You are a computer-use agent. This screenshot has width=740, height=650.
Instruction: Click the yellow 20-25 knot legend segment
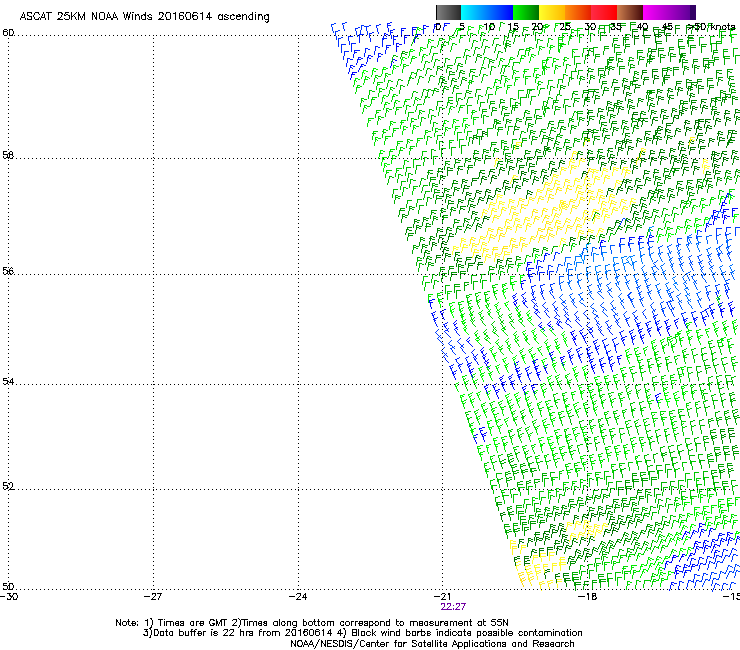[552, 12]
